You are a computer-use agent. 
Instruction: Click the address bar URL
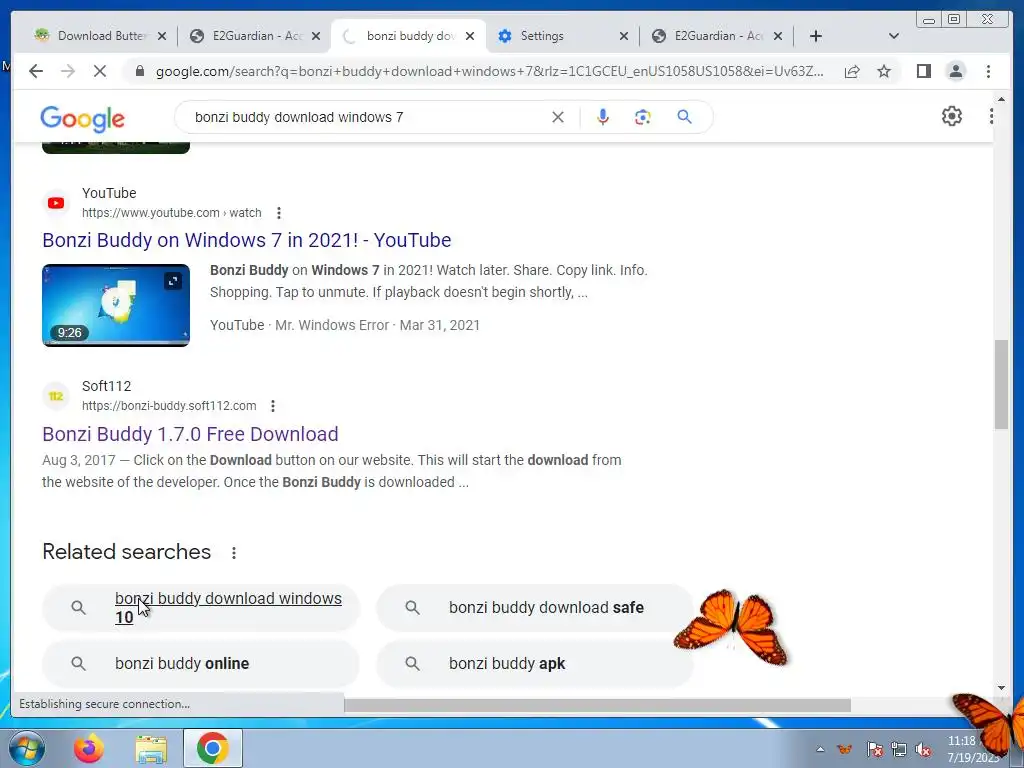click(x=490, y=71)
